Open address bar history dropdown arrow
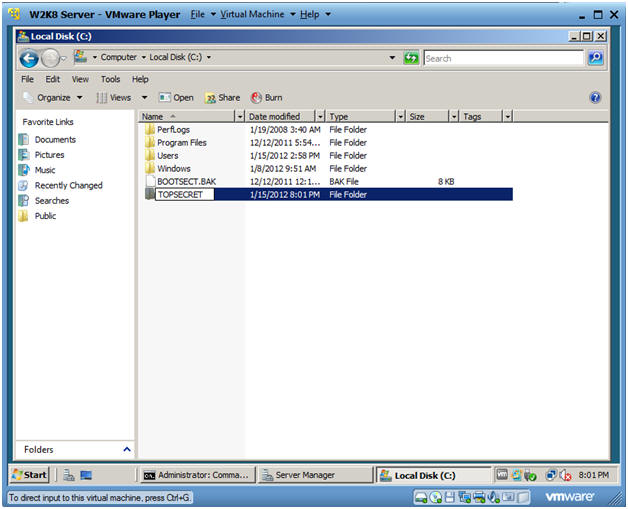628x509 pixels. tap(392, 58)
